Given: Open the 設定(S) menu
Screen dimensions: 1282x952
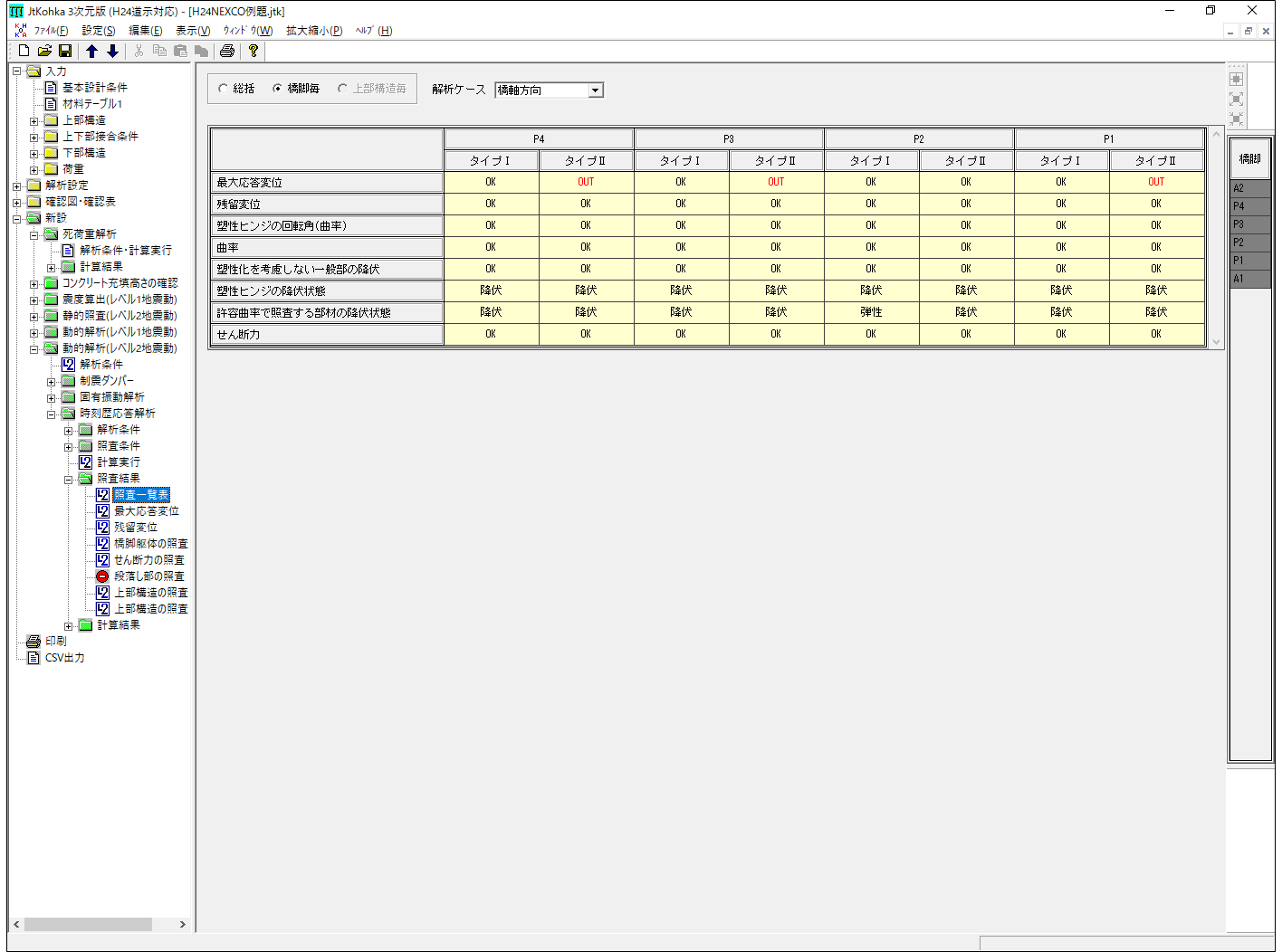Looking at the screenshot, I should click(99, 31).
